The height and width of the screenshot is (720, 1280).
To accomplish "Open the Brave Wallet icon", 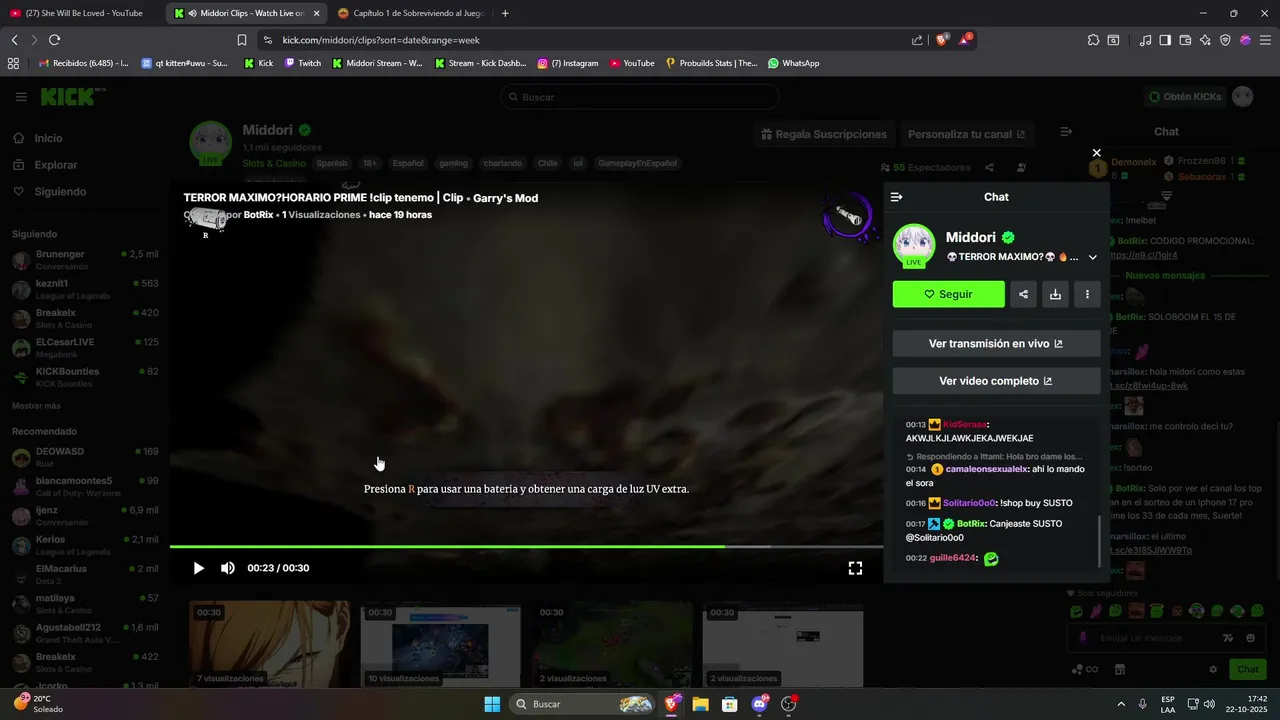I will [x=1185, y=40].
